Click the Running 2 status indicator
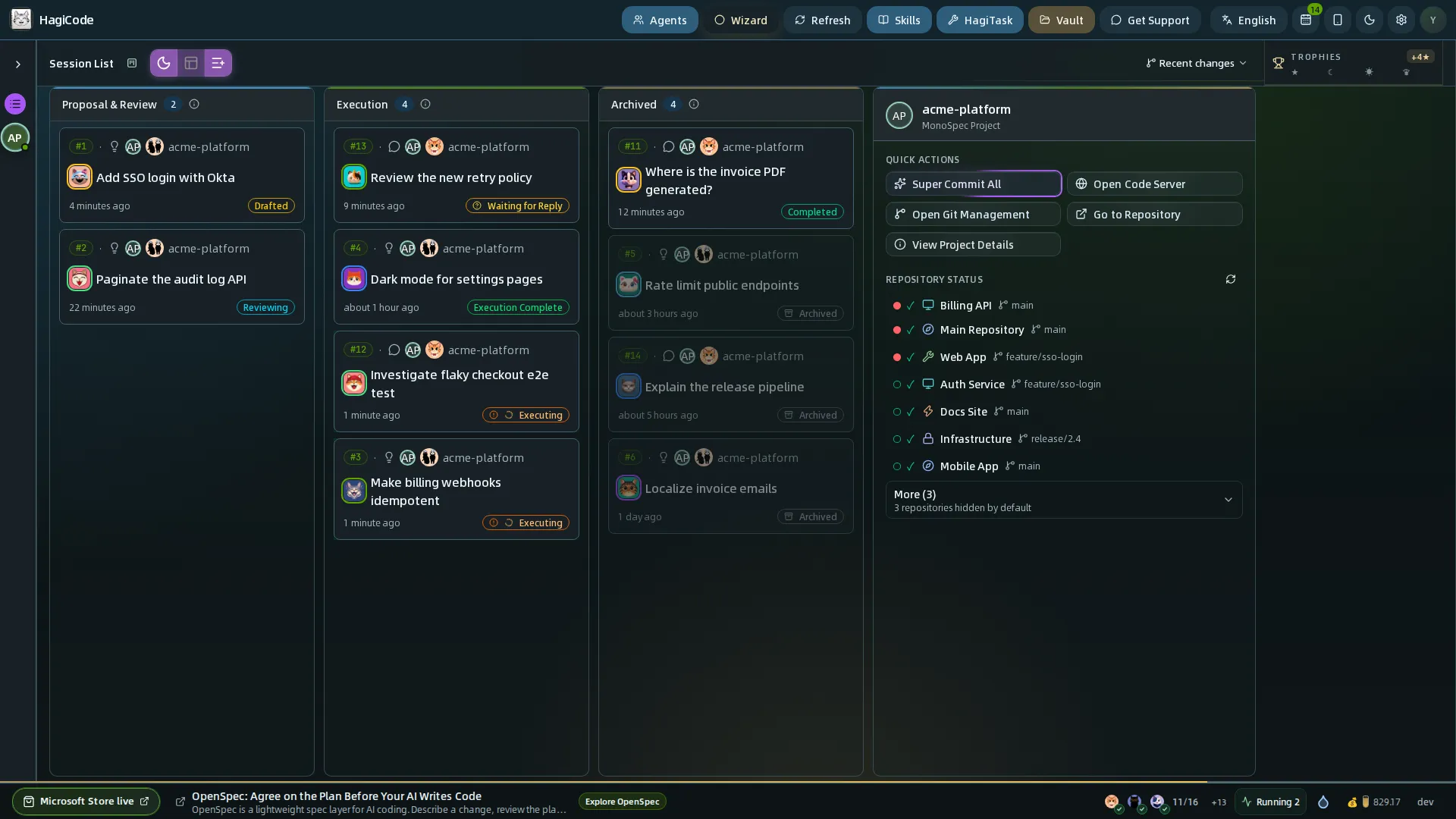The width and height of the screenshot is (1456, 819). point(1270,802)
